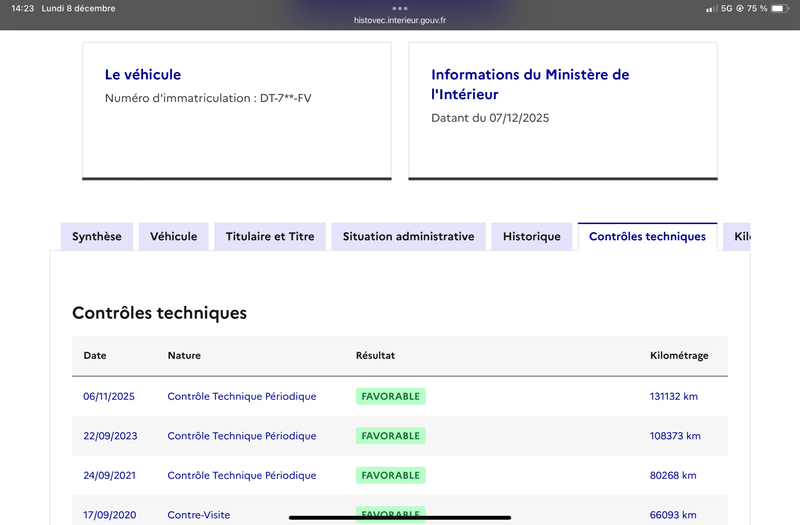Click the Kilométrage column header
Viewport: 800px width, 525px height.
[679, 356]
